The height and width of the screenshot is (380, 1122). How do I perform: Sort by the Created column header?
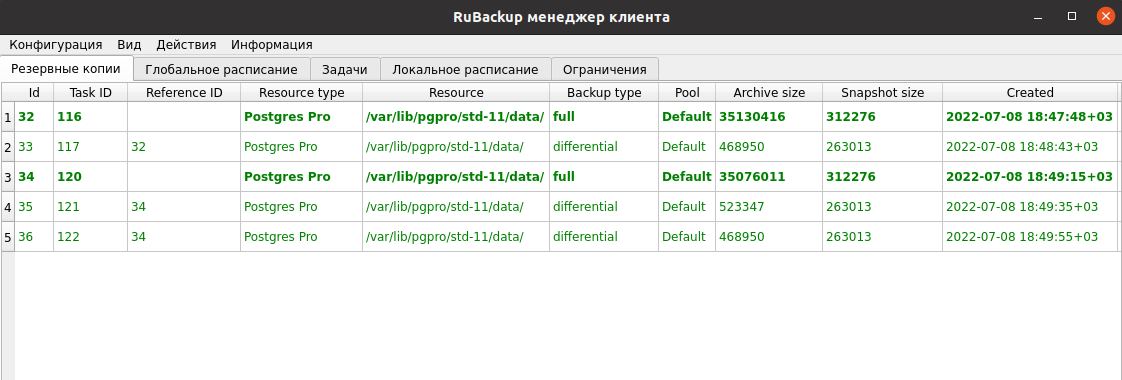click(1030, 92)
